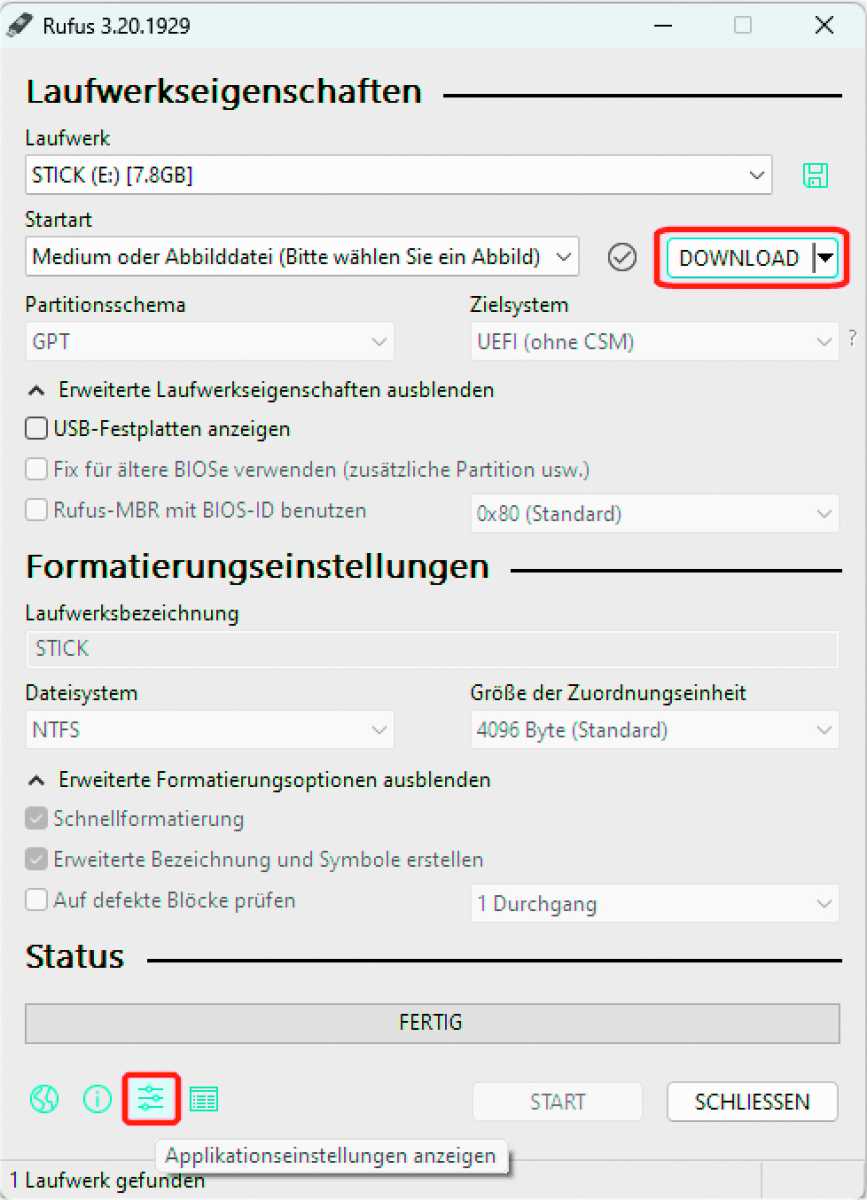
Task: Open the Laufwerk drive dropdown
Action: pos(399,176)
